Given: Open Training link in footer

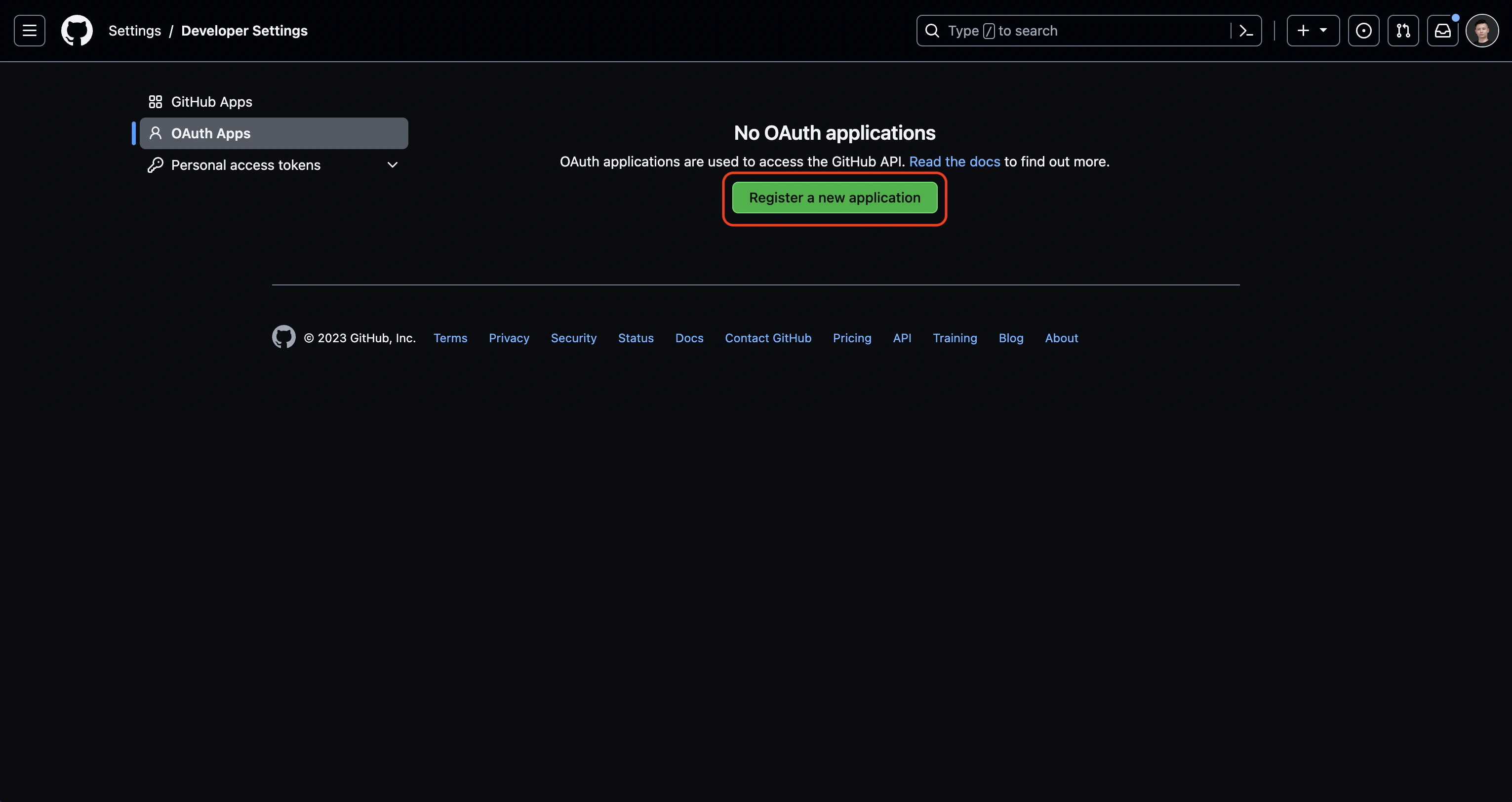Looking at the screenshot, I should coord(955,338).
